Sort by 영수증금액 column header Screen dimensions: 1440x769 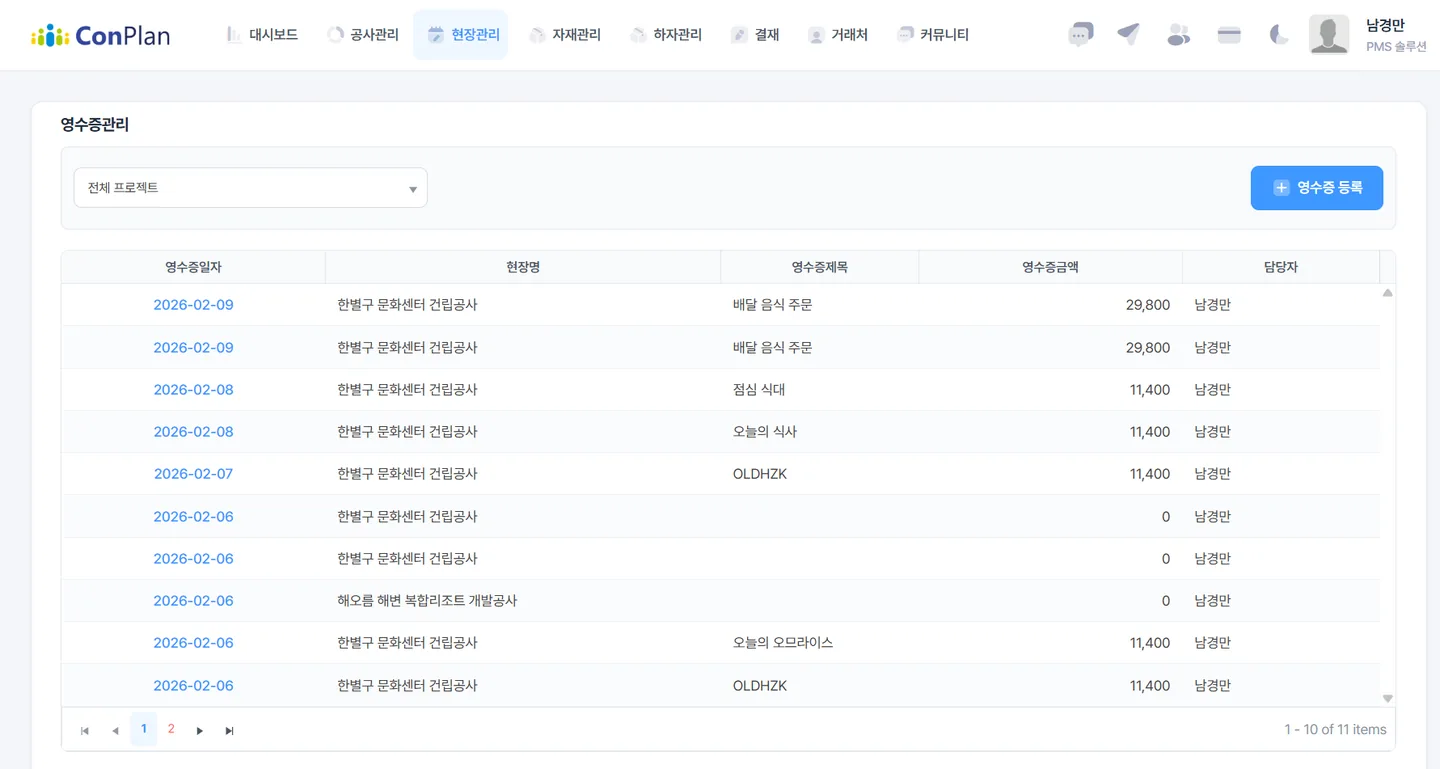pyautogui.click(x=1050, y=267)
